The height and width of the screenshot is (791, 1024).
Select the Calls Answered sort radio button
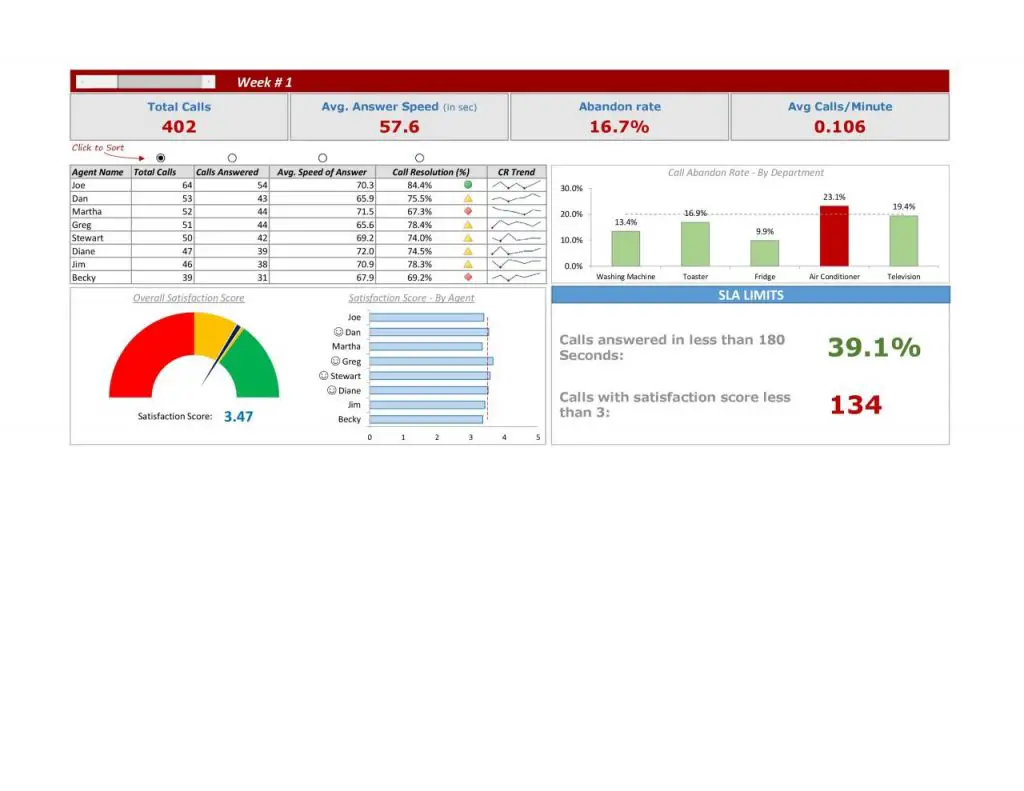tap(232, 157)
